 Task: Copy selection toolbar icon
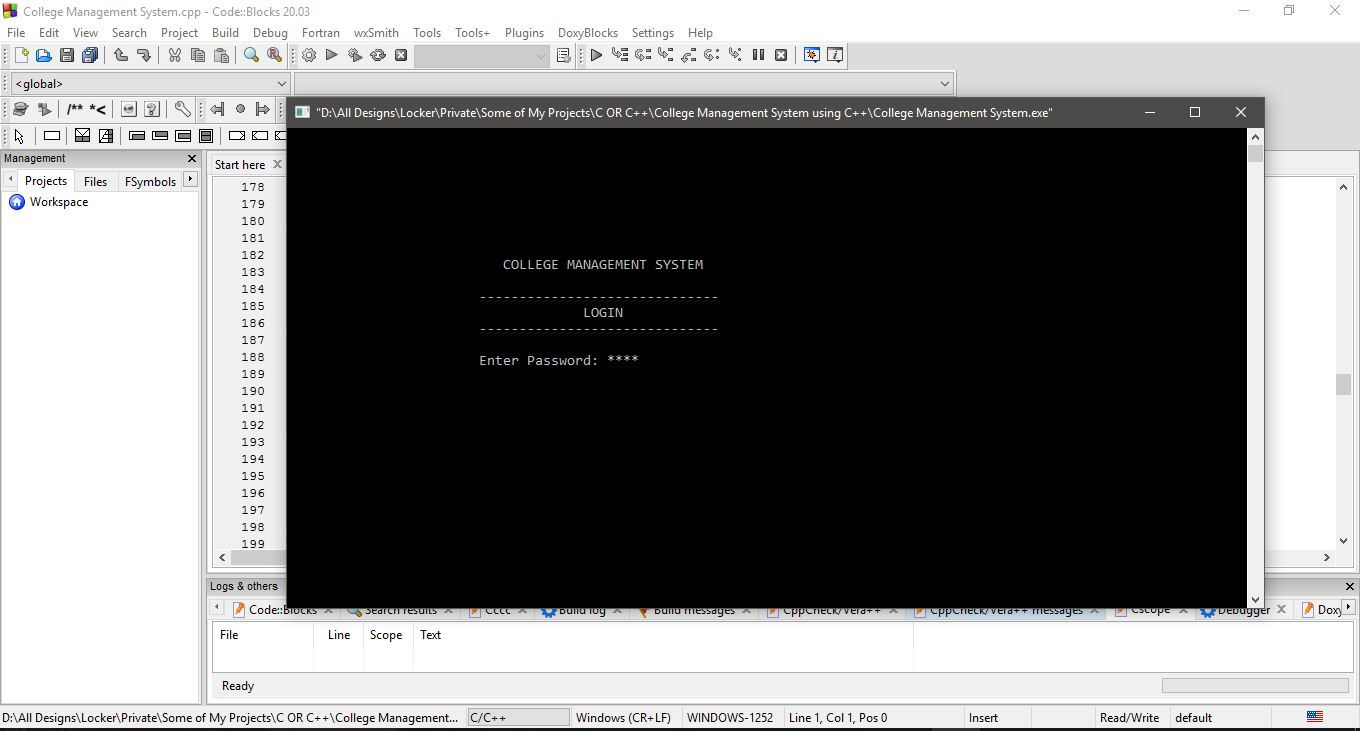198,56
